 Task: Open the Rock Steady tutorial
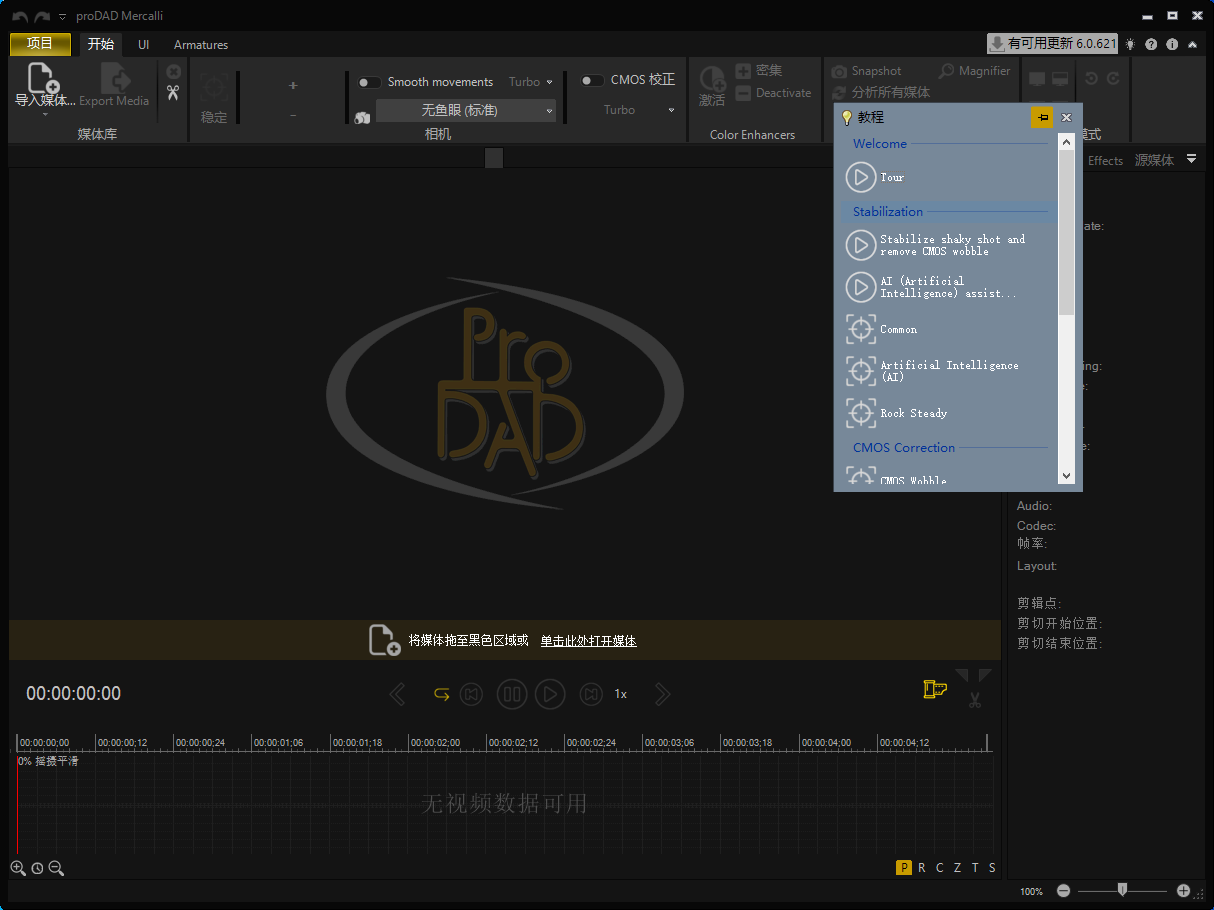pos(861,413)
